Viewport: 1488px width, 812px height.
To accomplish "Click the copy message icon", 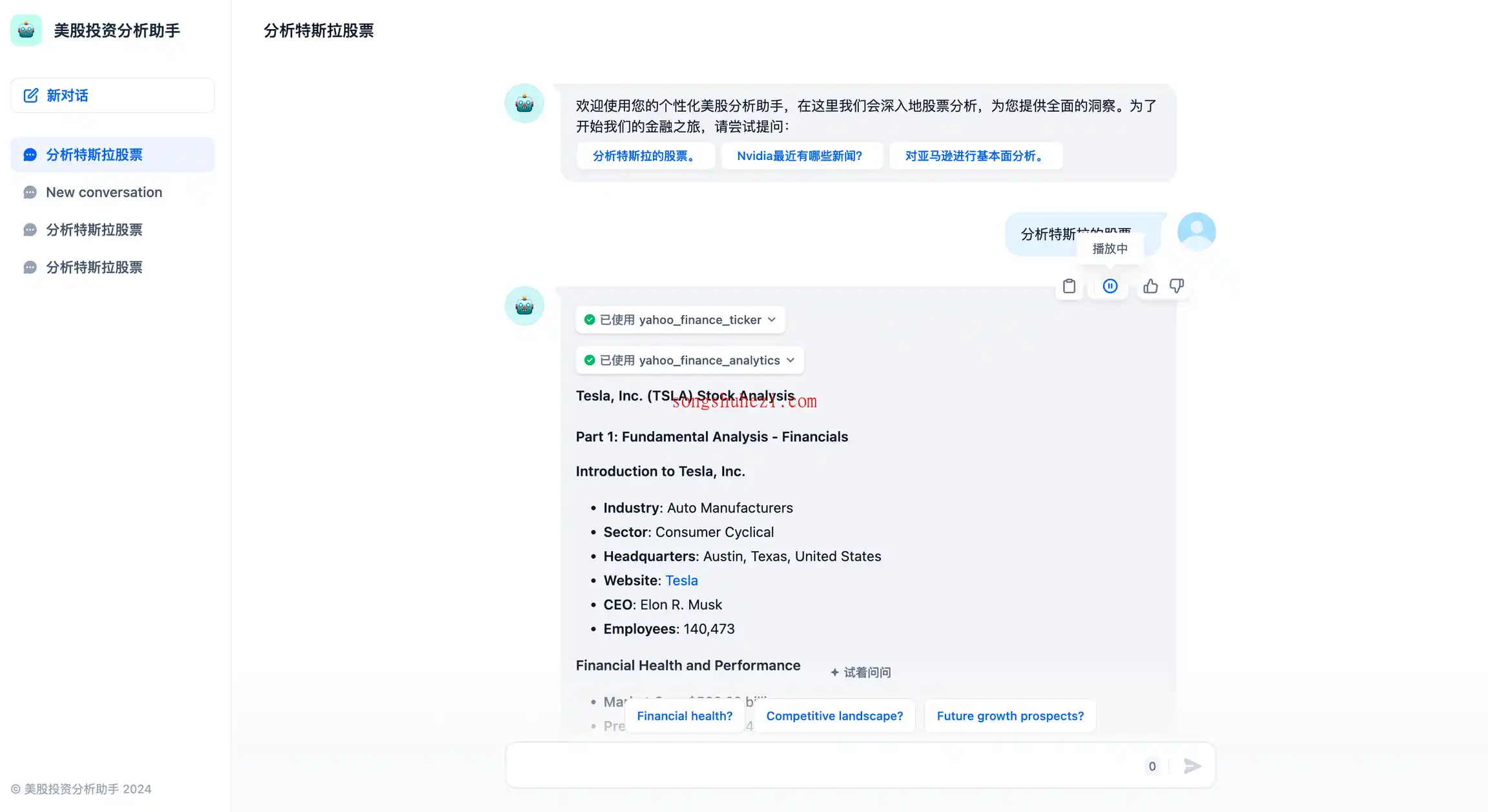I will click(1069, 286).
